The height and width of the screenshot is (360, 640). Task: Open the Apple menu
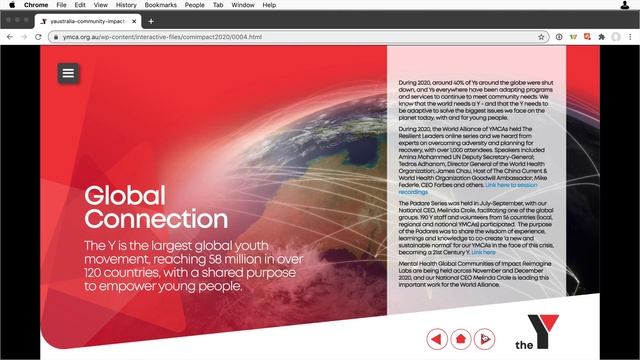point(12,5)
